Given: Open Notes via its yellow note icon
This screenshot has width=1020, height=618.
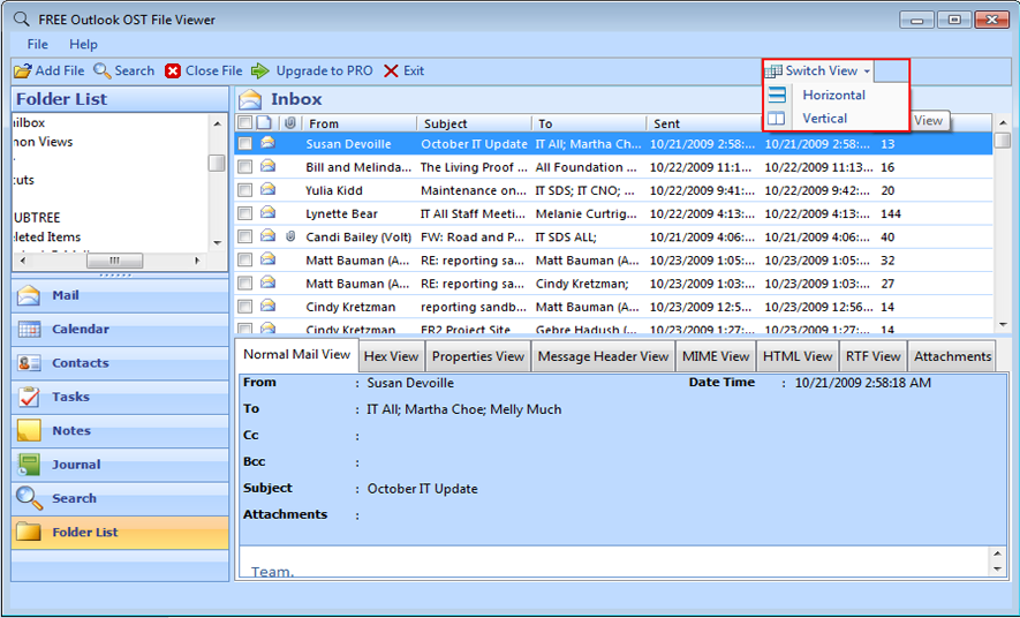Looking at the screenshot, I should (29, 431).
